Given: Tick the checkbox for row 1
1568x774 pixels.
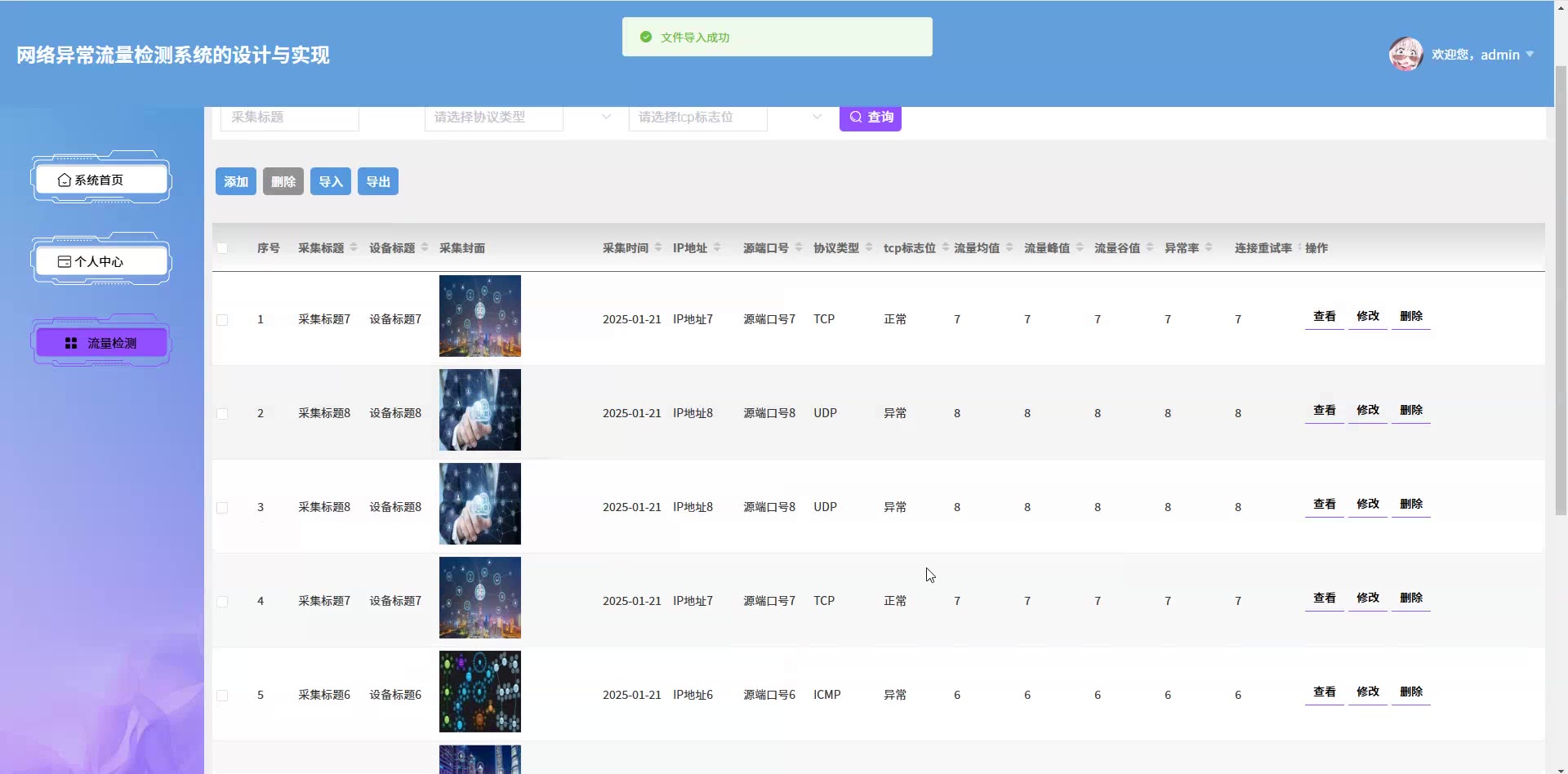Looking at the screenshot, I should [x=222, y=320].
